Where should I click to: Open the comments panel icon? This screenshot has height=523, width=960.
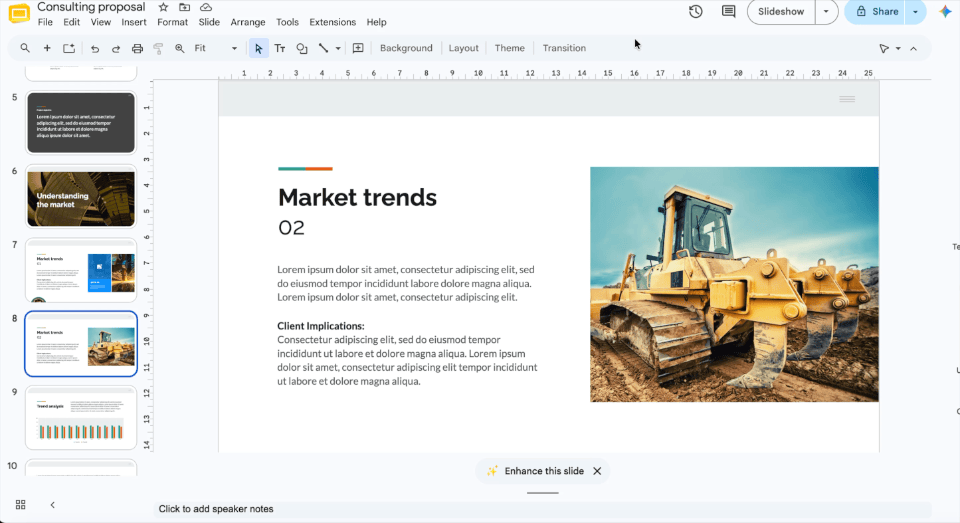tap(729, 12)
